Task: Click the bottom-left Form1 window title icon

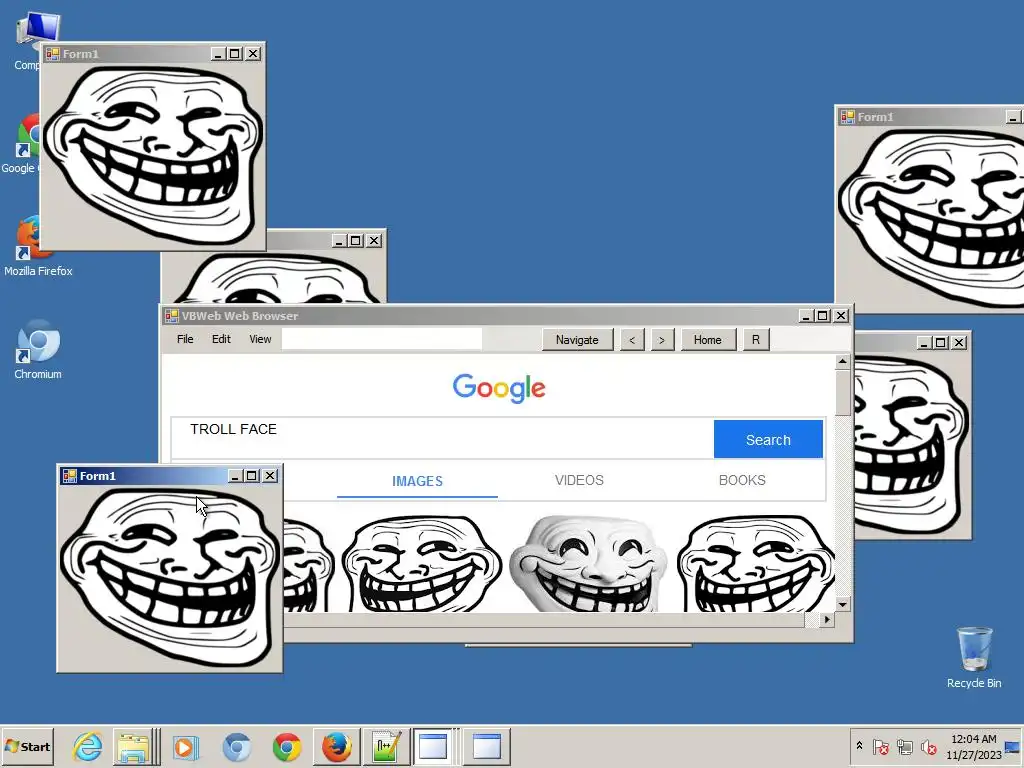Action: tap(69, 476)
